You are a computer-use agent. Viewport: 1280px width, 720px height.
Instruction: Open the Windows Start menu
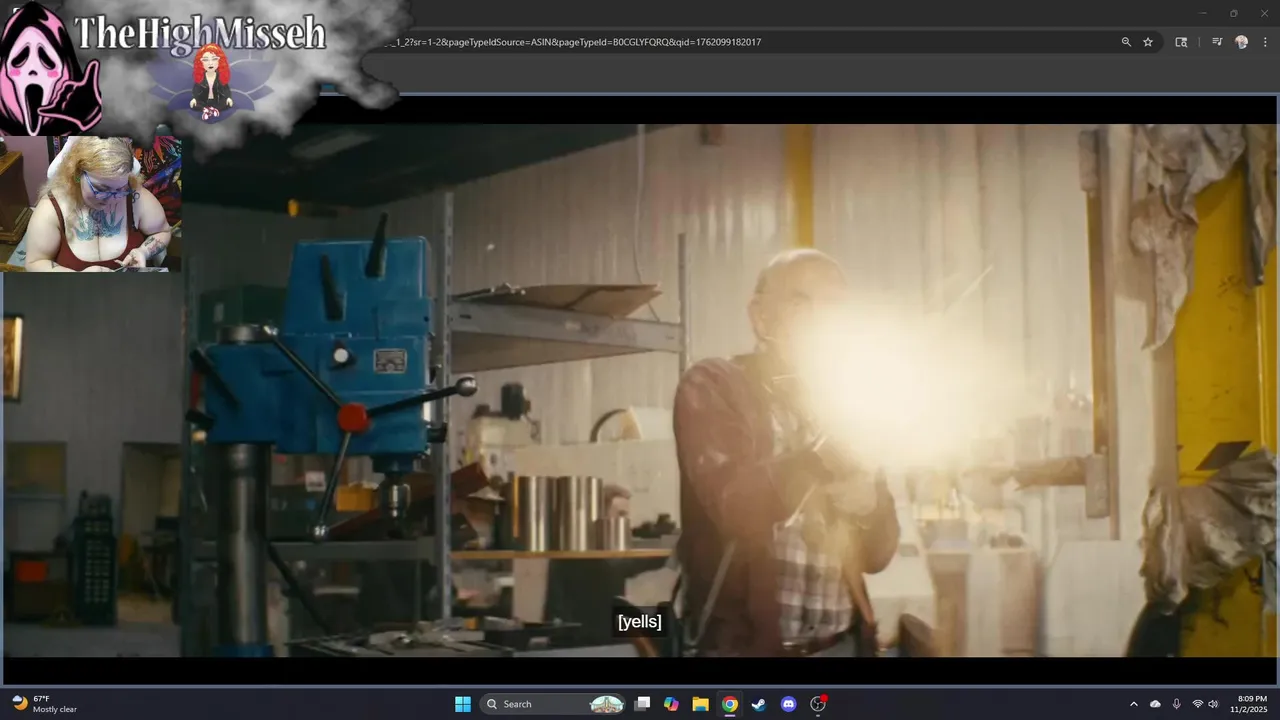click(463, 704)
